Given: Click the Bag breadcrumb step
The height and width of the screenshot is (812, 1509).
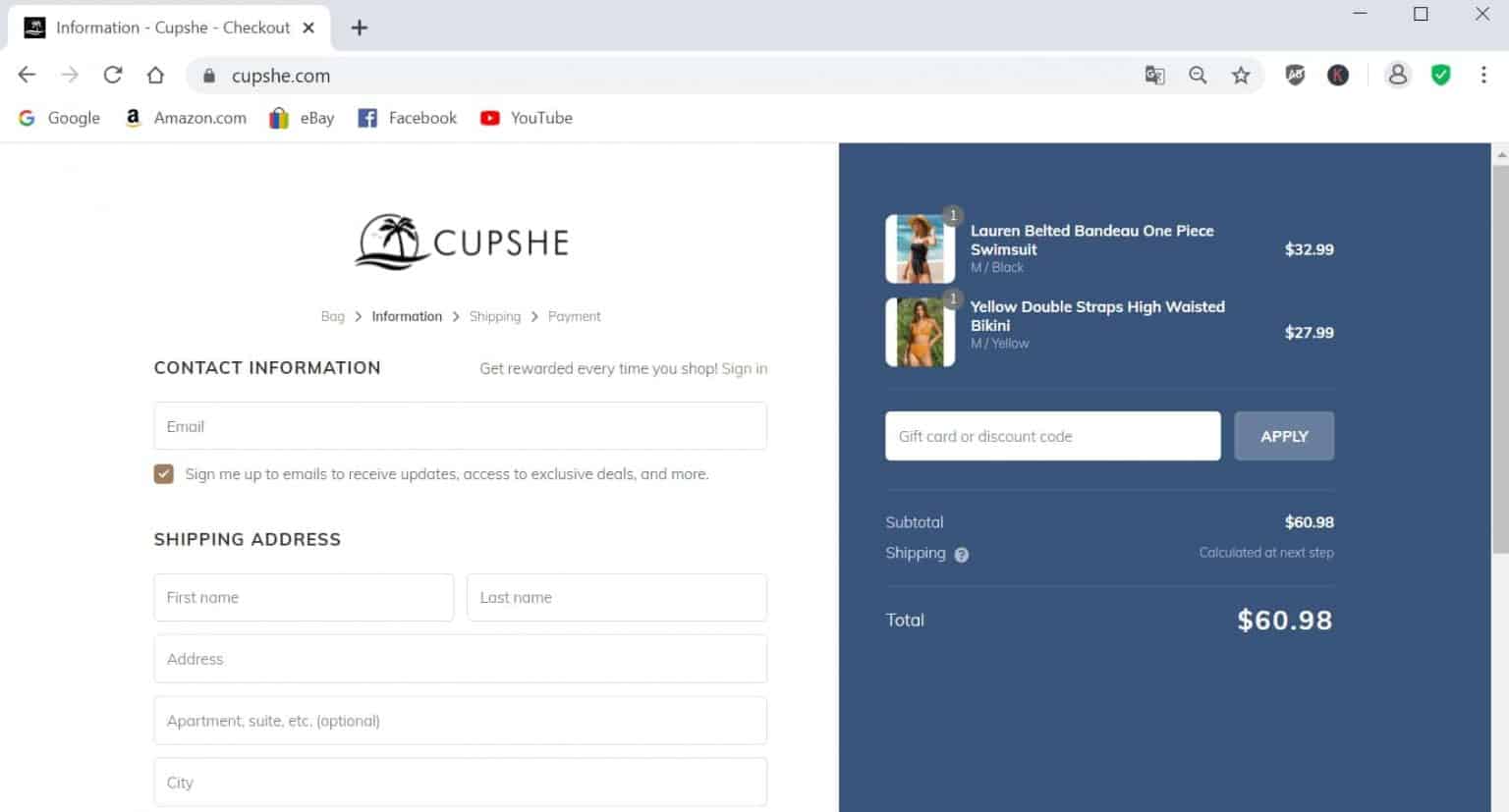Looking at the screenshot, I should click(333, 316).
